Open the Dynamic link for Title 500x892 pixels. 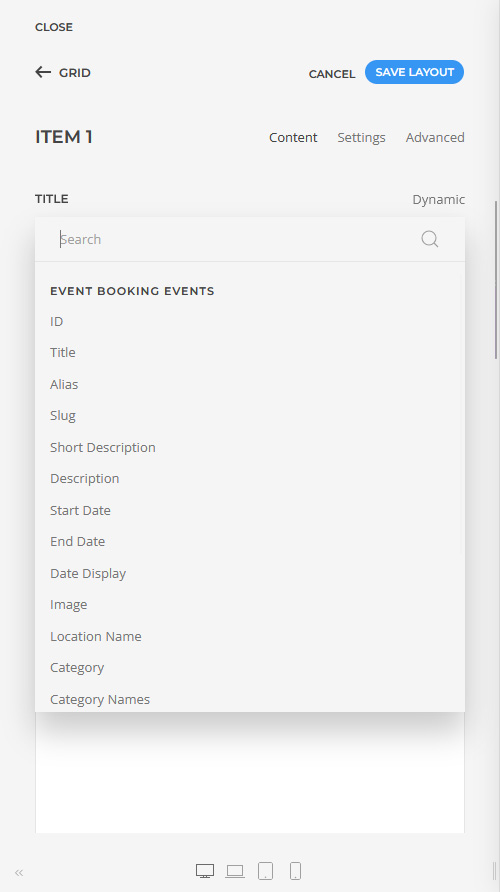click(x=439, y=200)
